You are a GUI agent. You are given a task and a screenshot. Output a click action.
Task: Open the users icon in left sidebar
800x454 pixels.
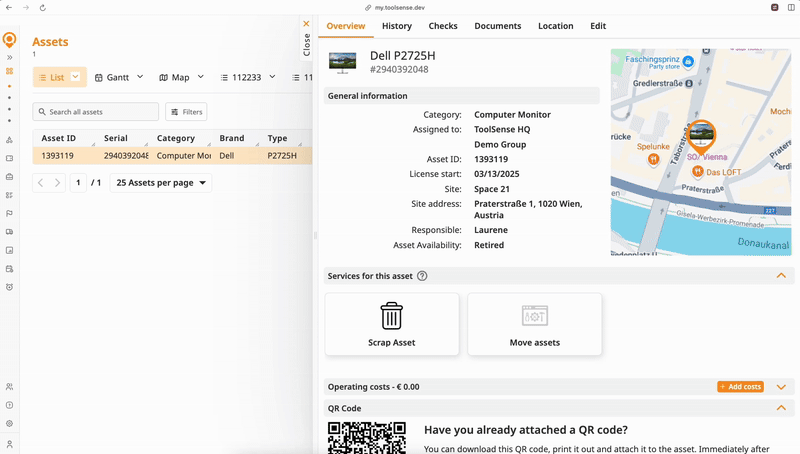(x=9, y=387)
